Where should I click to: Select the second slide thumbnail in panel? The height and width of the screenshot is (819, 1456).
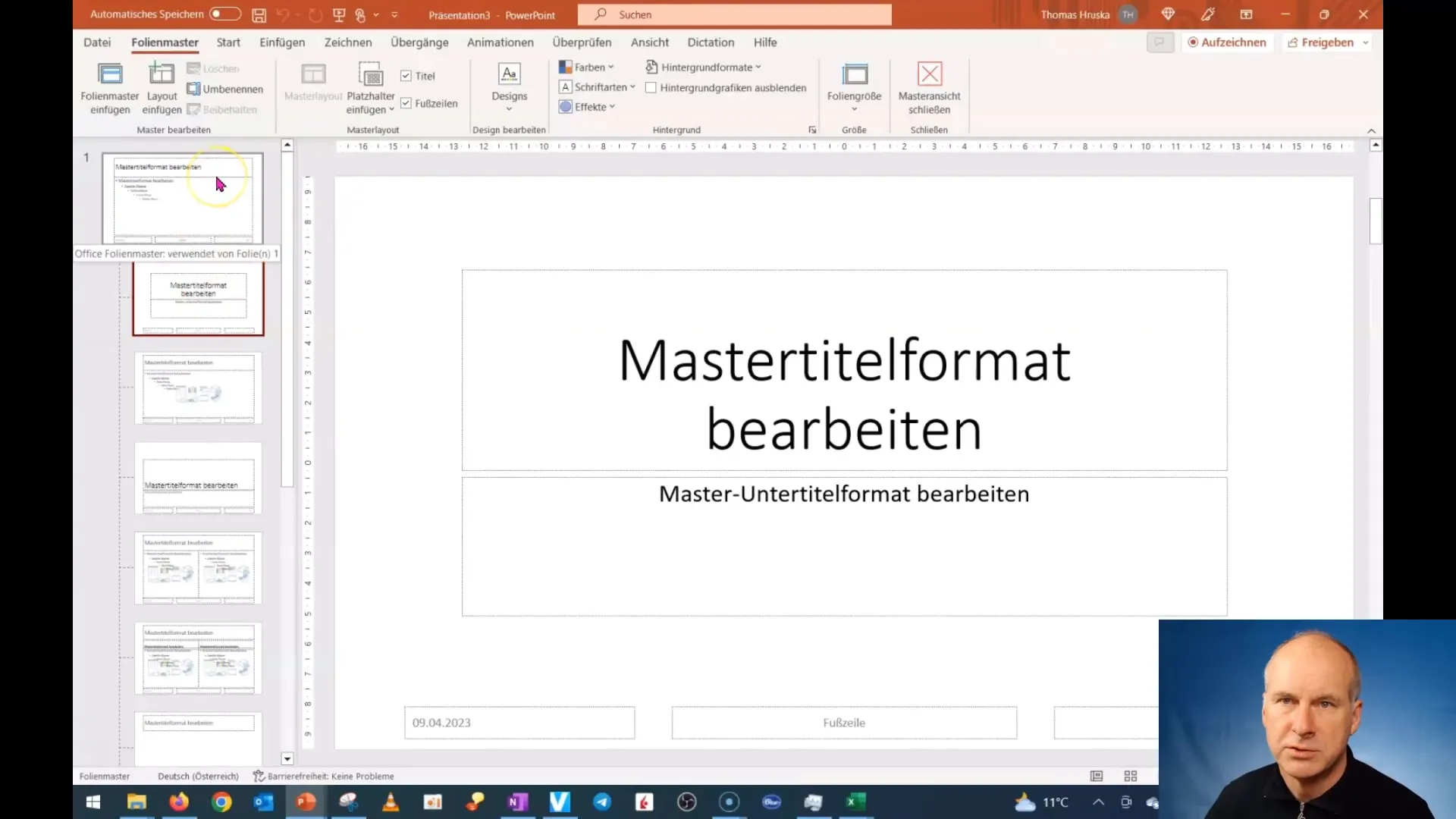[198, 297]
